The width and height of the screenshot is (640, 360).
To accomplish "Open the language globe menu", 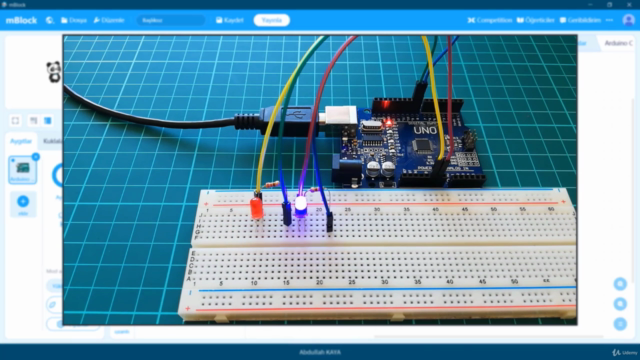I will [50, 20].
